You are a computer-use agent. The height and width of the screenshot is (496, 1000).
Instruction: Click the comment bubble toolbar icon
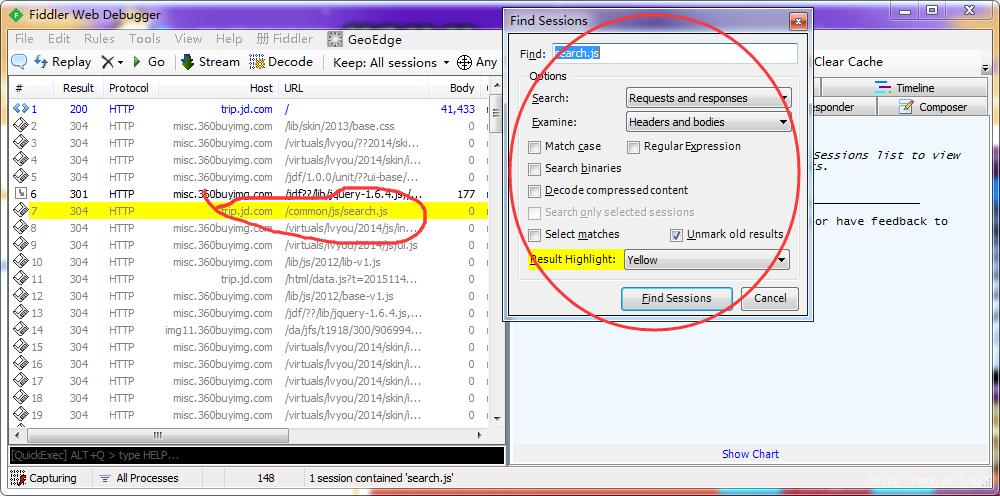(x=19, y=62)
